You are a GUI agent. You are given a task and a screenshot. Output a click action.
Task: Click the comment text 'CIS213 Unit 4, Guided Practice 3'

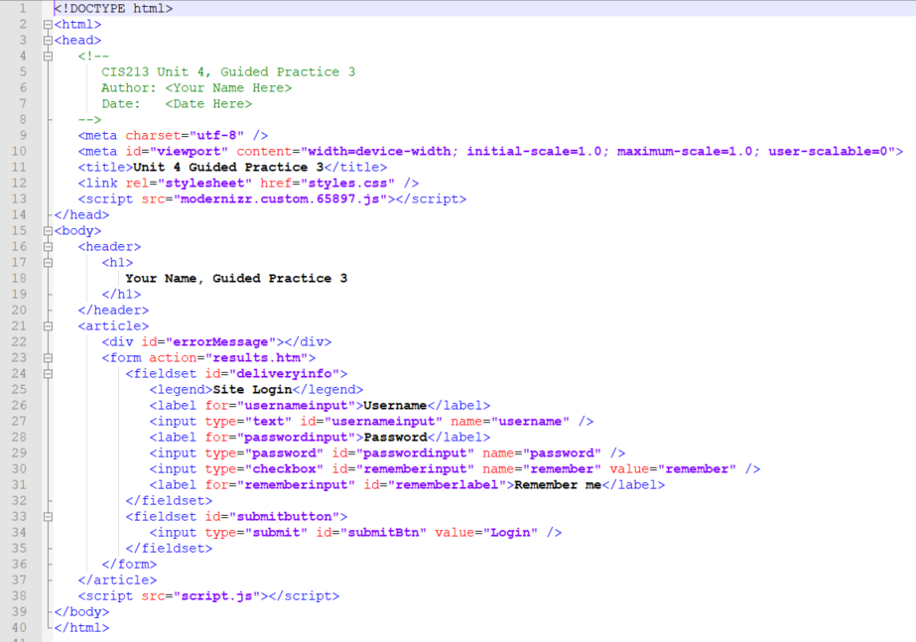click(x=228, y=72)
